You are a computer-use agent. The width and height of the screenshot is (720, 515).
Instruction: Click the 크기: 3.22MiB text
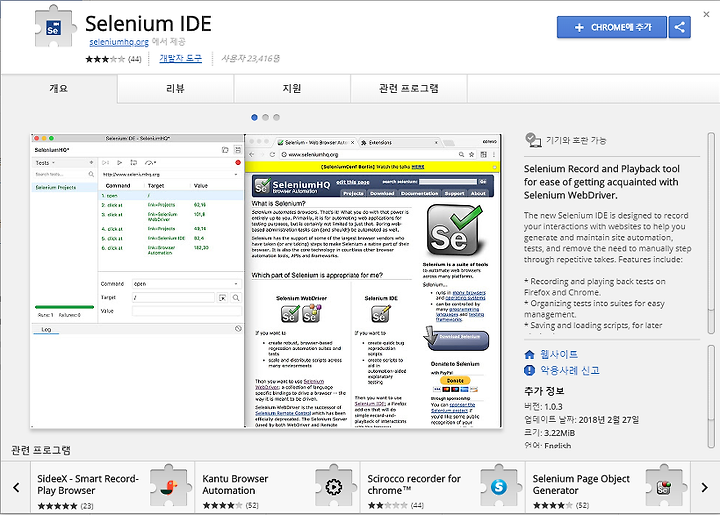[x=549, y=433]
